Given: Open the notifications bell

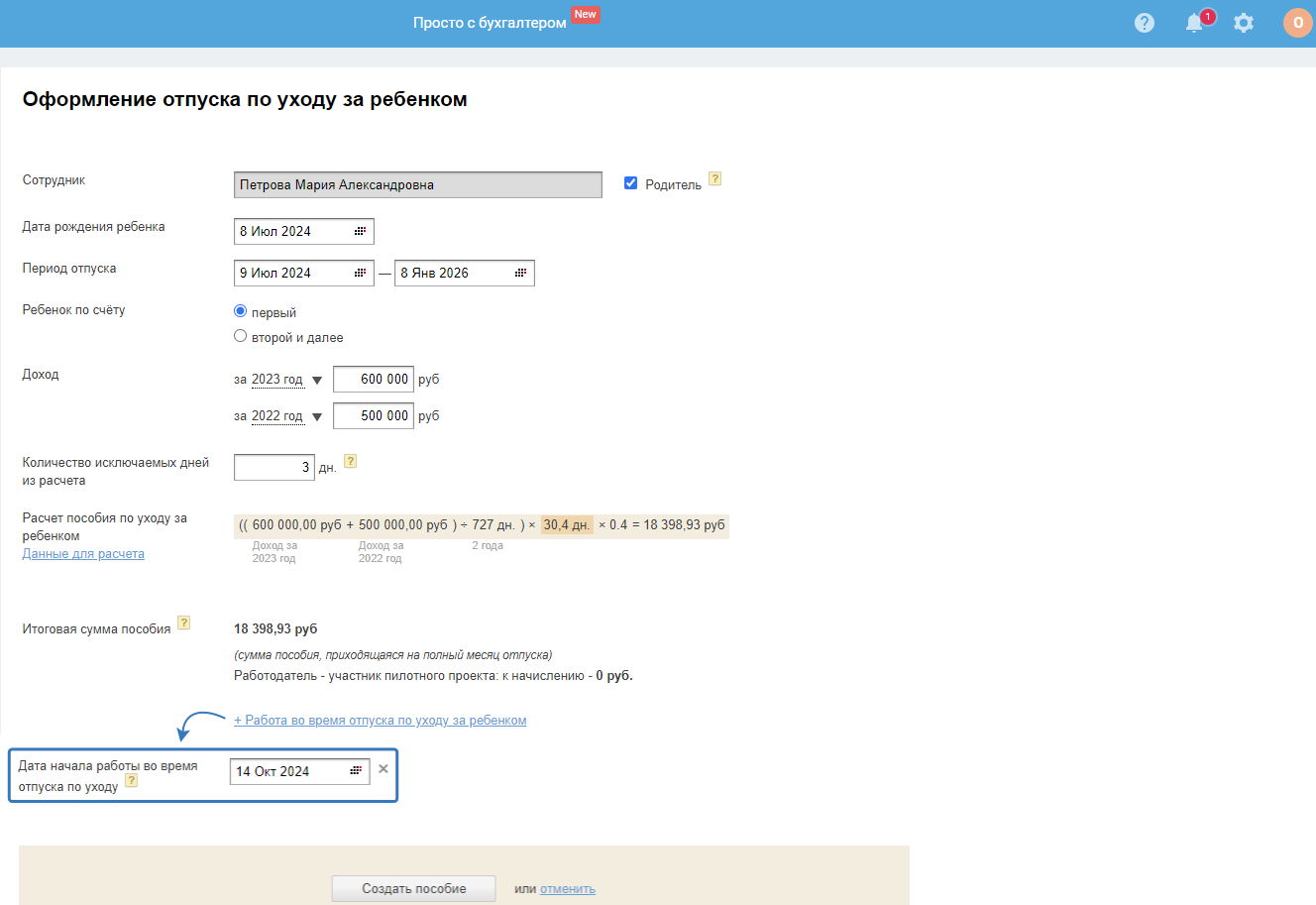Looking at the screenshot, I should 1195,23.
